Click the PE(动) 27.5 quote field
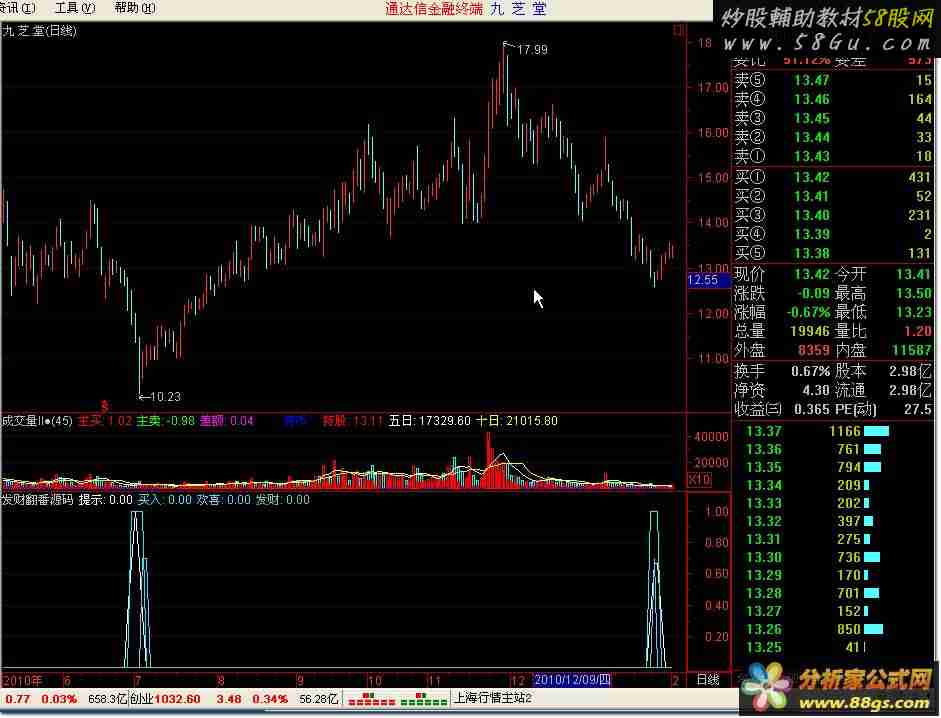The height and width of the screenshot is (718, 941). click(883, 409)
